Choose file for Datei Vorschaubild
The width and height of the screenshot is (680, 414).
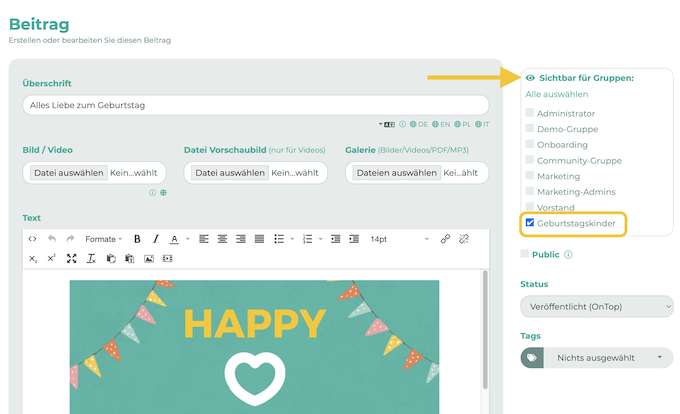coord(230,173)
